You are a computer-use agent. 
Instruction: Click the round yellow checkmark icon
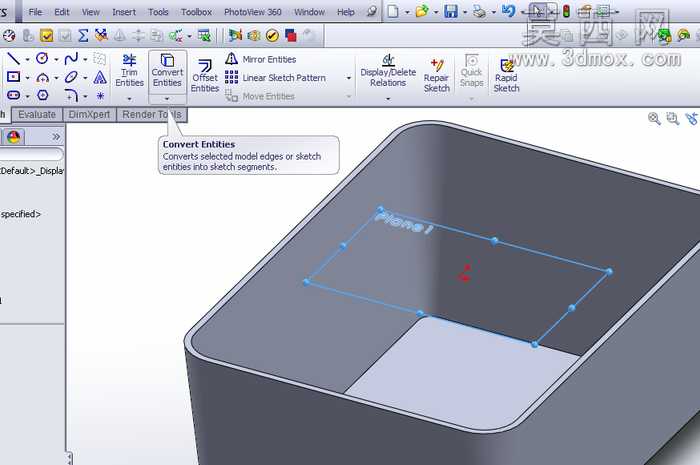click(272, 35)
